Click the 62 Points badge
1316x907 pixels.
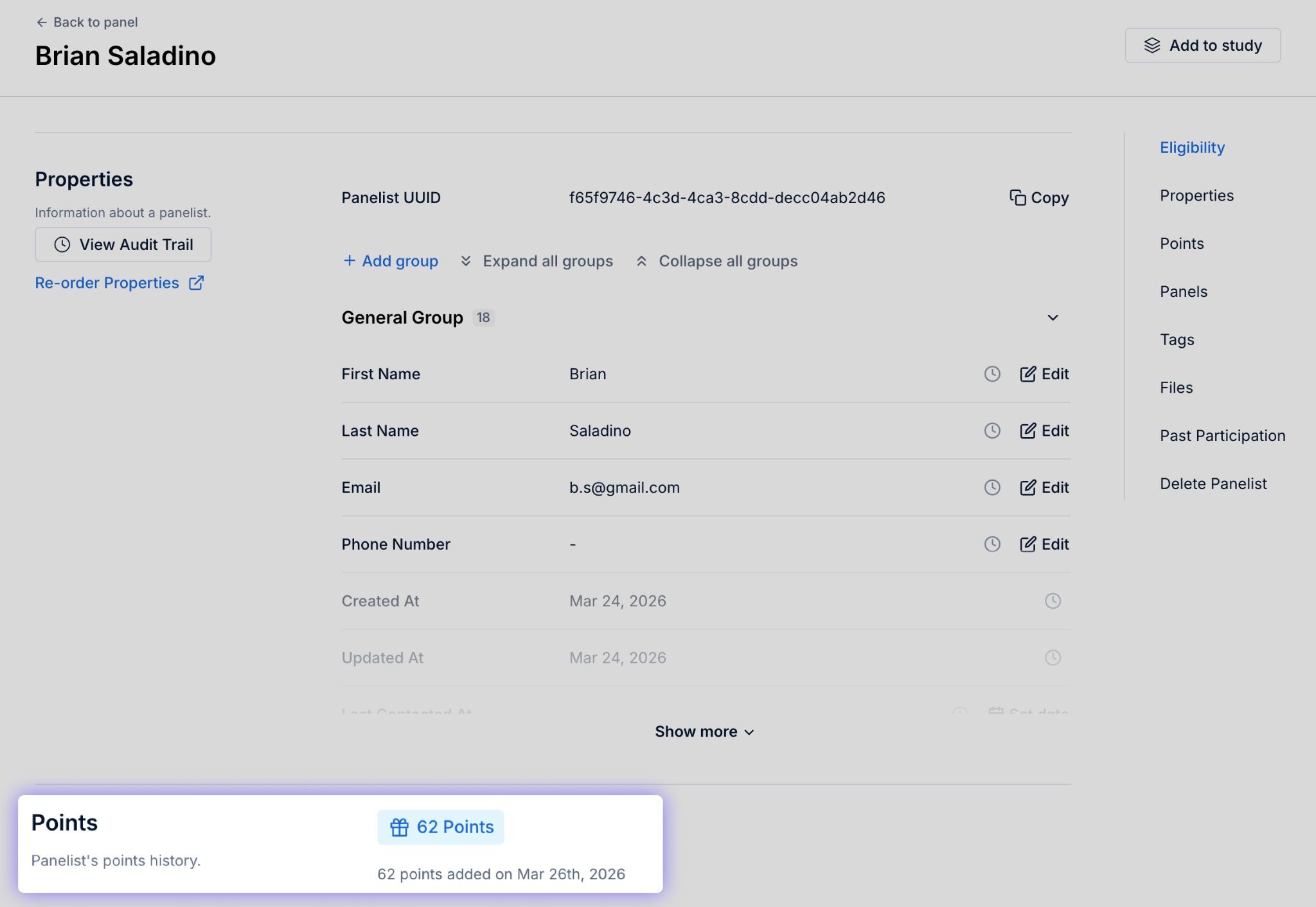click(x=441, y=827)
